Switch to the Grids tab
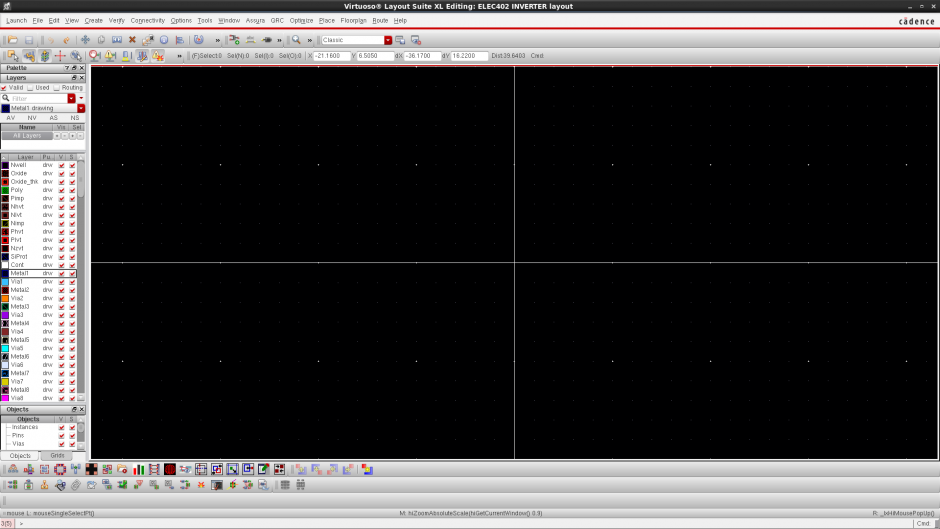940x529 pixels. 57,455
